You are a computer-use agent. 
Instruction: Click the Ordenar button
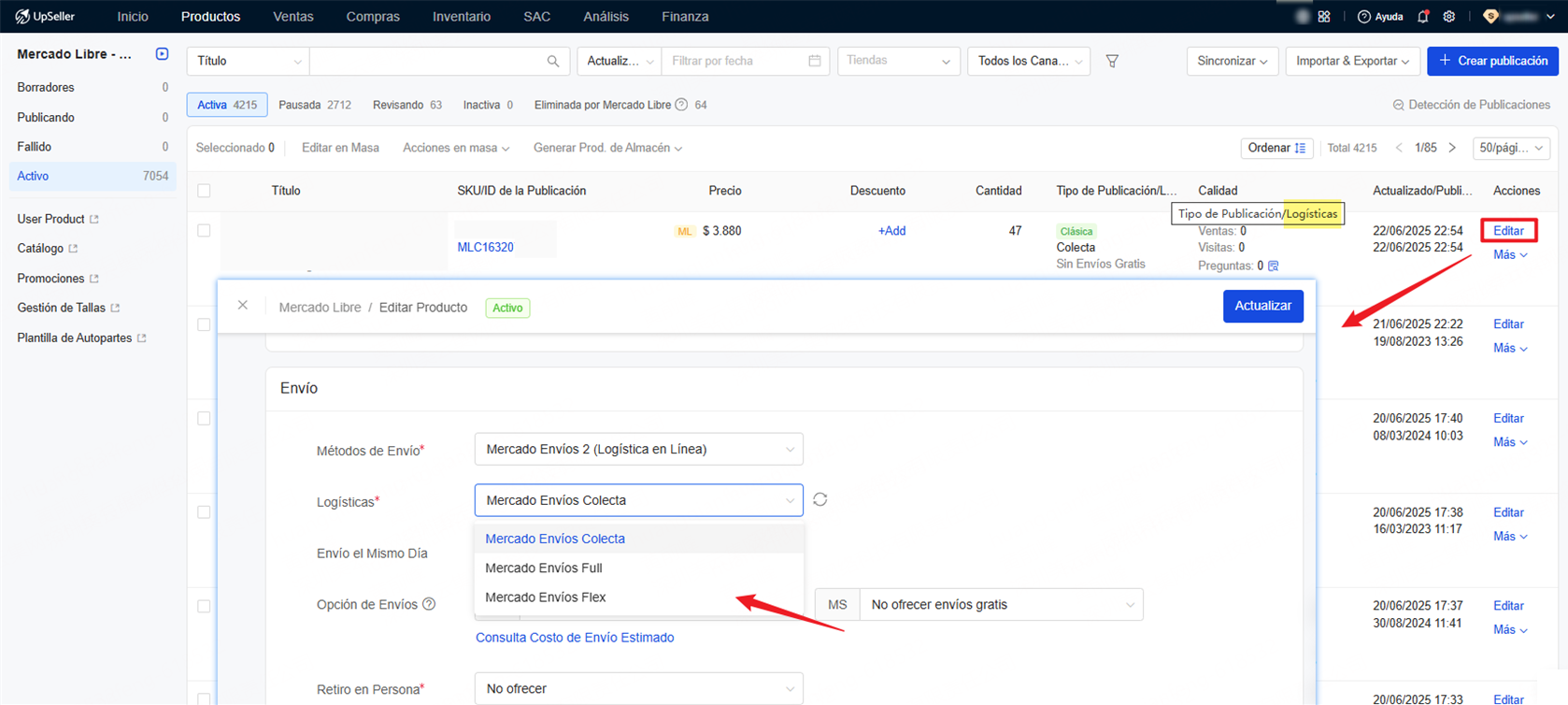[1276, 148]
